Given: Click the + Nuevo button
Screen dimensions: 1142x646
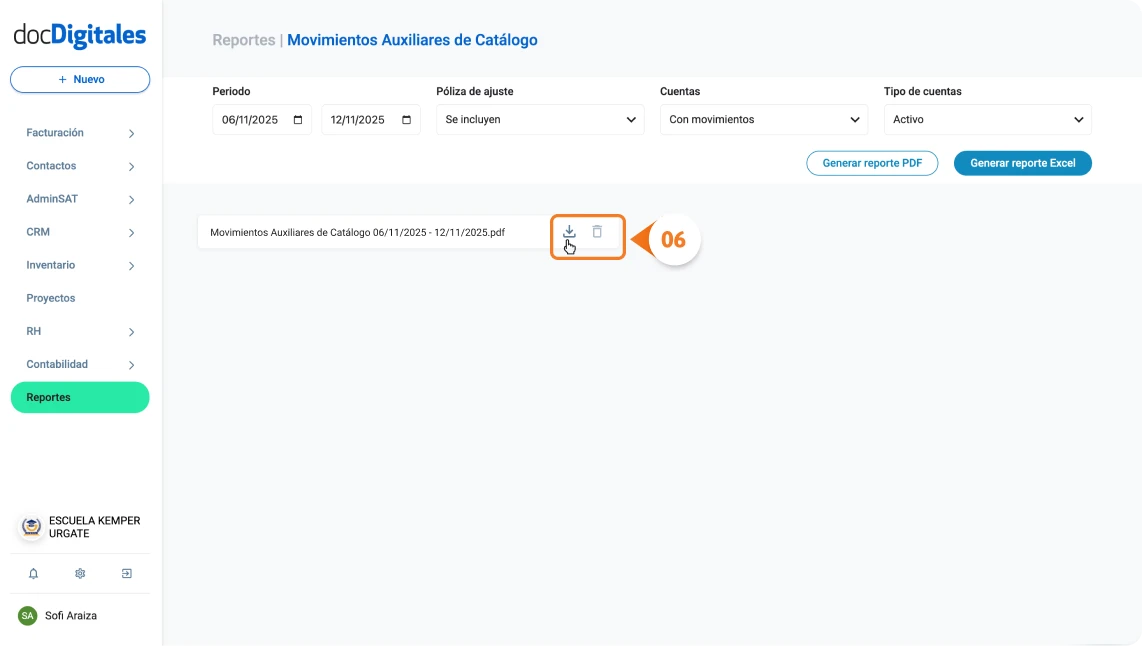Looking at the screenshot, I should [80, 79].
